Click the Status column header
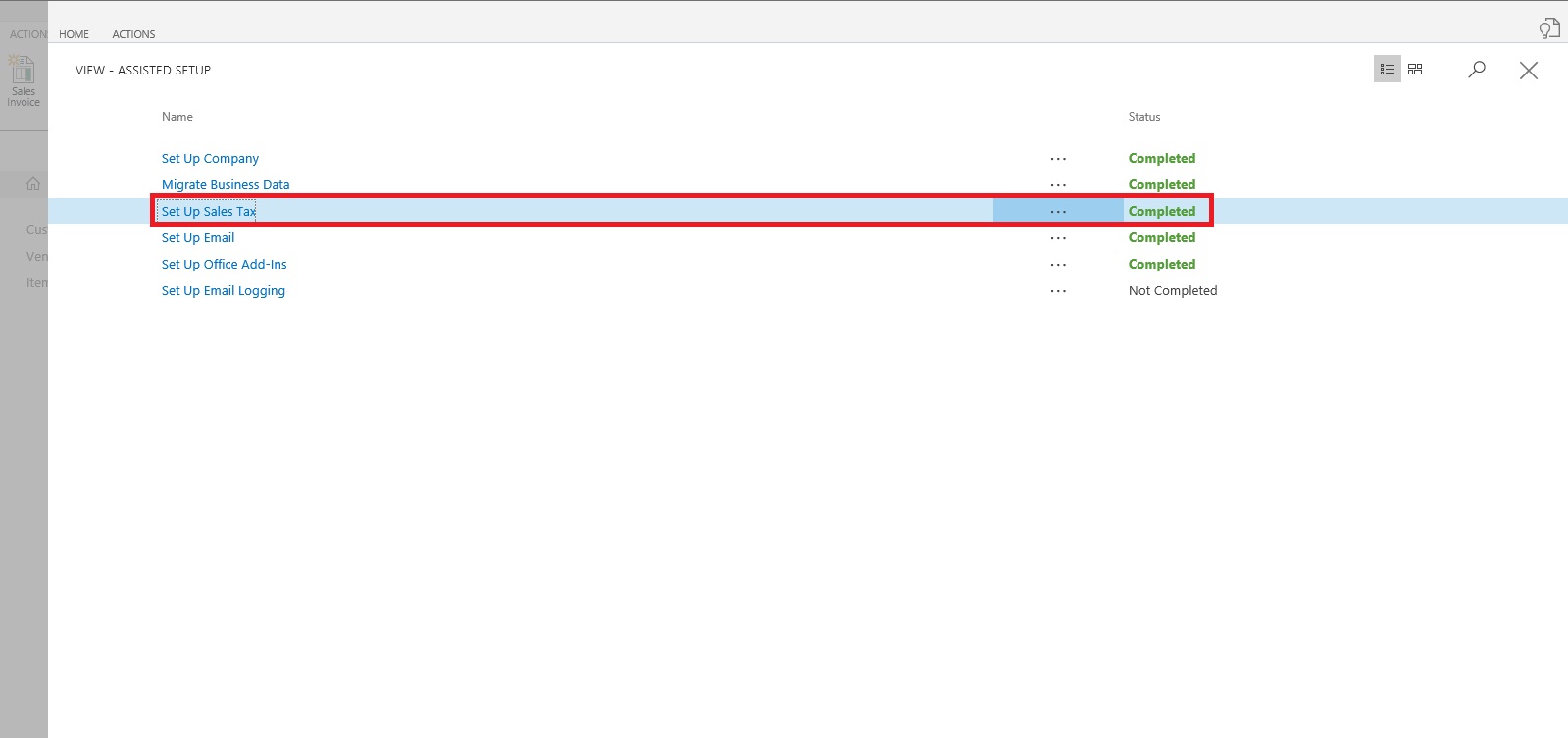Screen dimensions: 1568x738 1143,117
